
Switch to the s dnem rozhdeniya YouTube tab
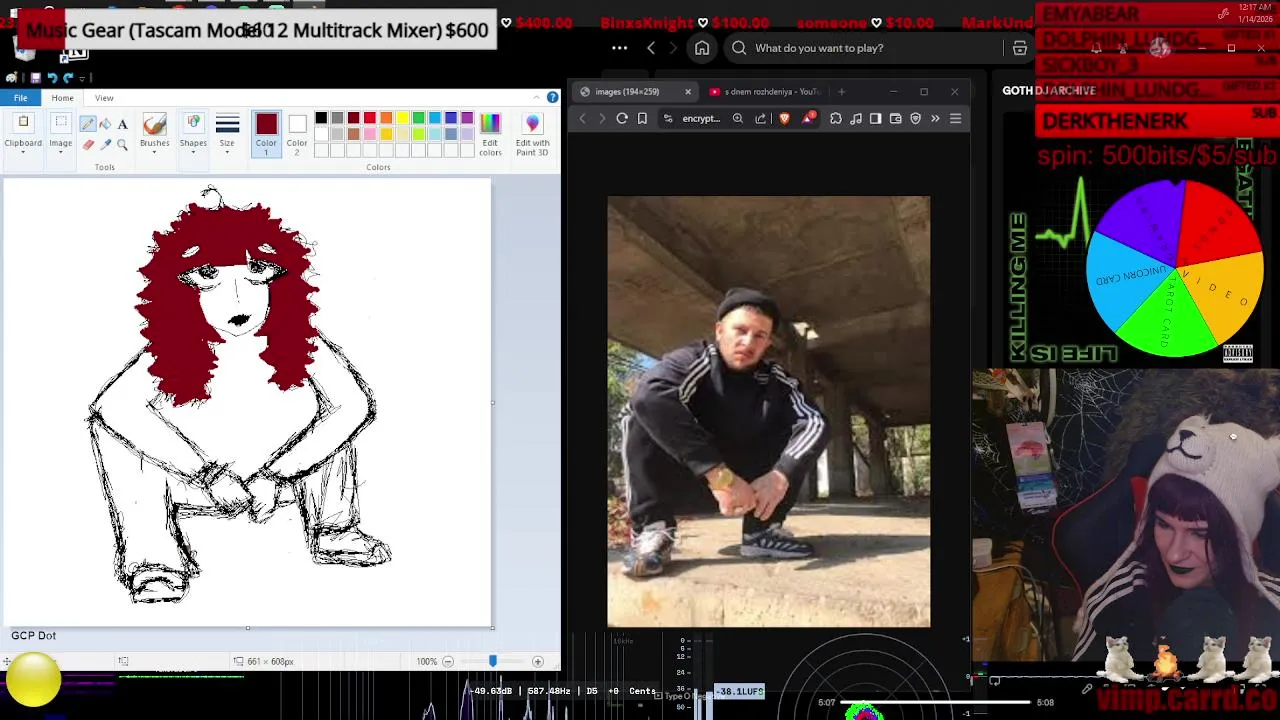pos(765,92)
